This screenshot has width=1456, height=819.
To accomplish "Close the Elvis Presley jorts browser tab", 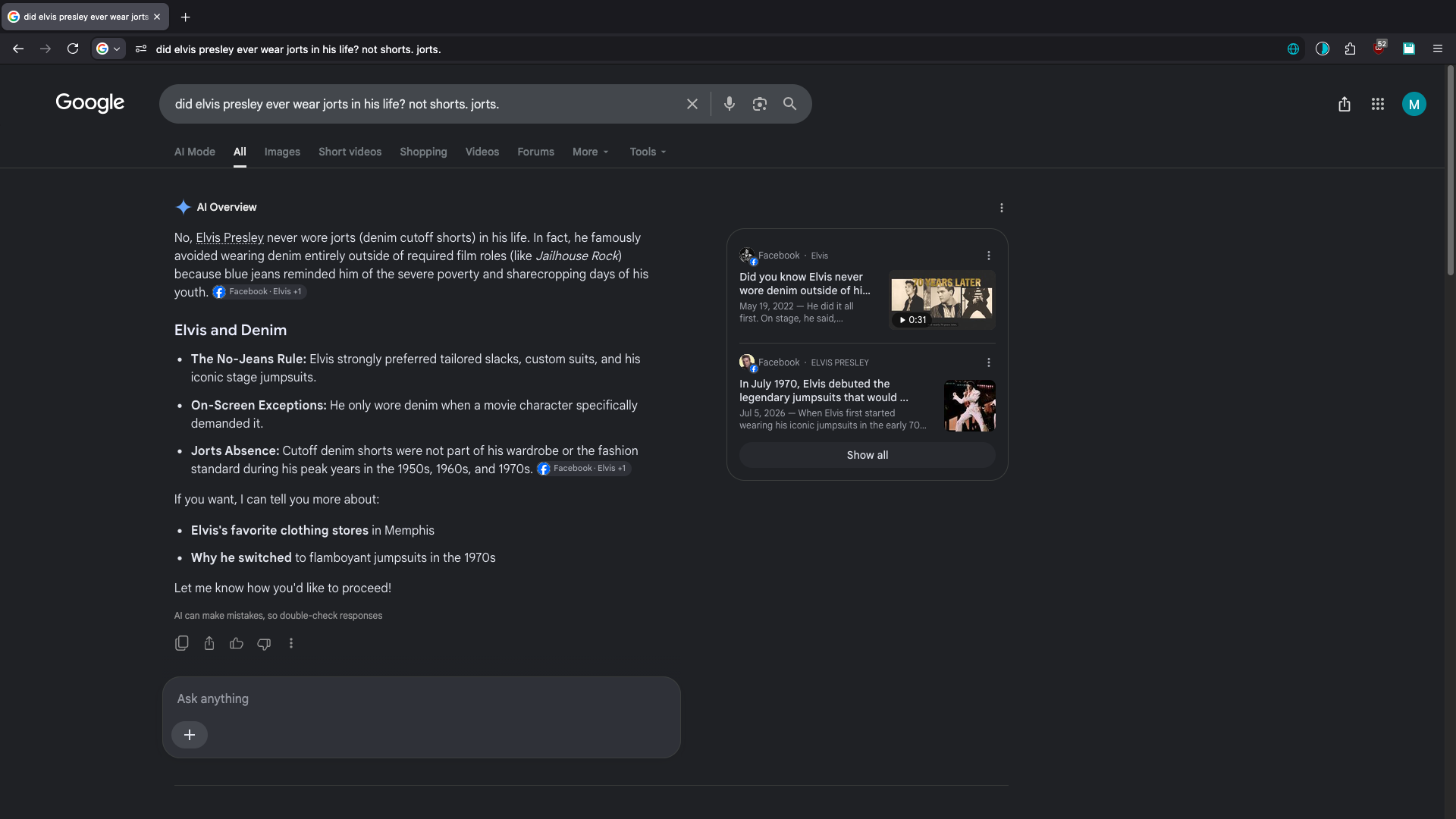I will point(157,17).
